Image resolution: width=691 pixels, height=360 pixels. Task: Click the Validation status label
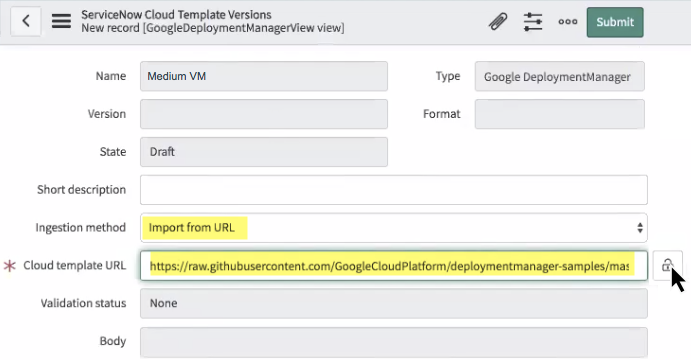pyautogui.click(x=83, y=303)
